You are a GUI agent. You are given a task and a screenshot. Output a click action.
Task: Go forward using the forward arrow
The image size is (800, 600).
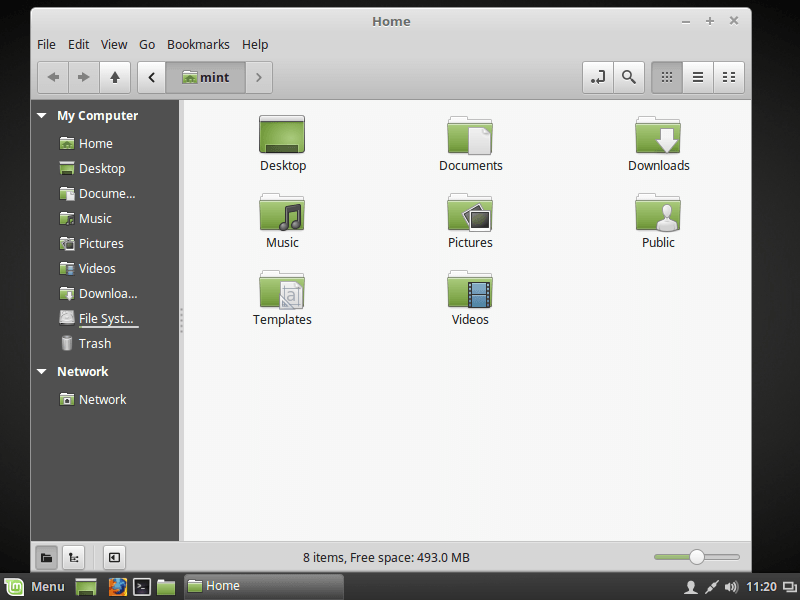pos(84,78)
